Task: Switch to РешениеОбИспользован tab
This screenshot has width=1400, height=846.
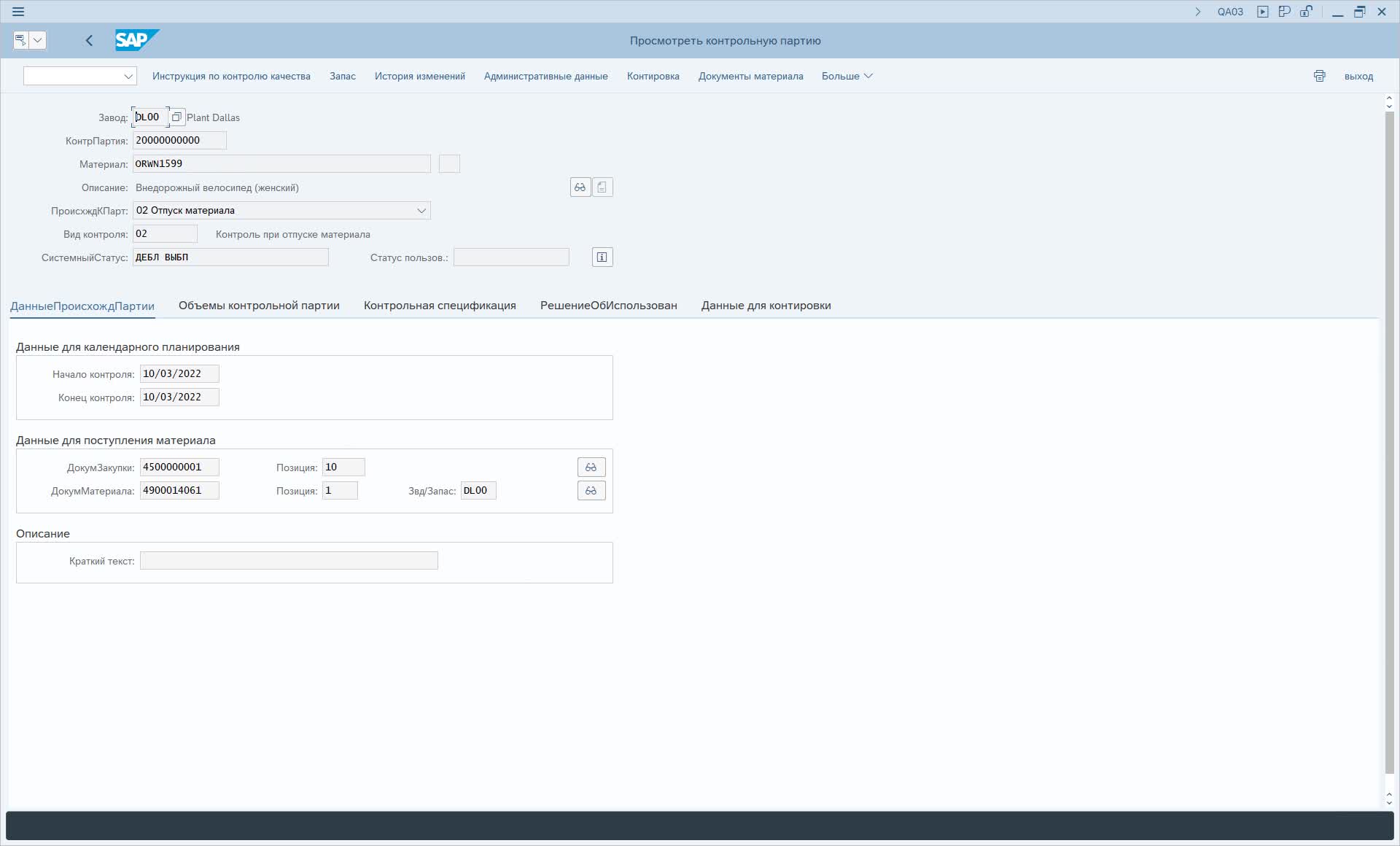Action: pos(609,306)
